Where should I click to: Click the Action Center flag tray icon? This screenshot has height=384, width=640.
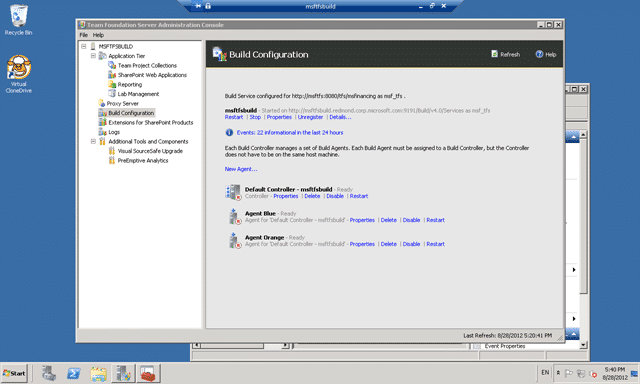(x=569, y=373)
